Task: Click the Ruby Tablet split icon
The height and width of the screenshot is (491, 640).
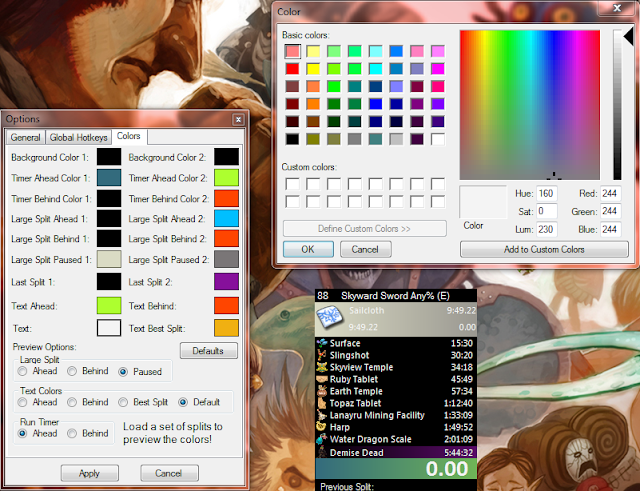Action: [x=322, y=379]
